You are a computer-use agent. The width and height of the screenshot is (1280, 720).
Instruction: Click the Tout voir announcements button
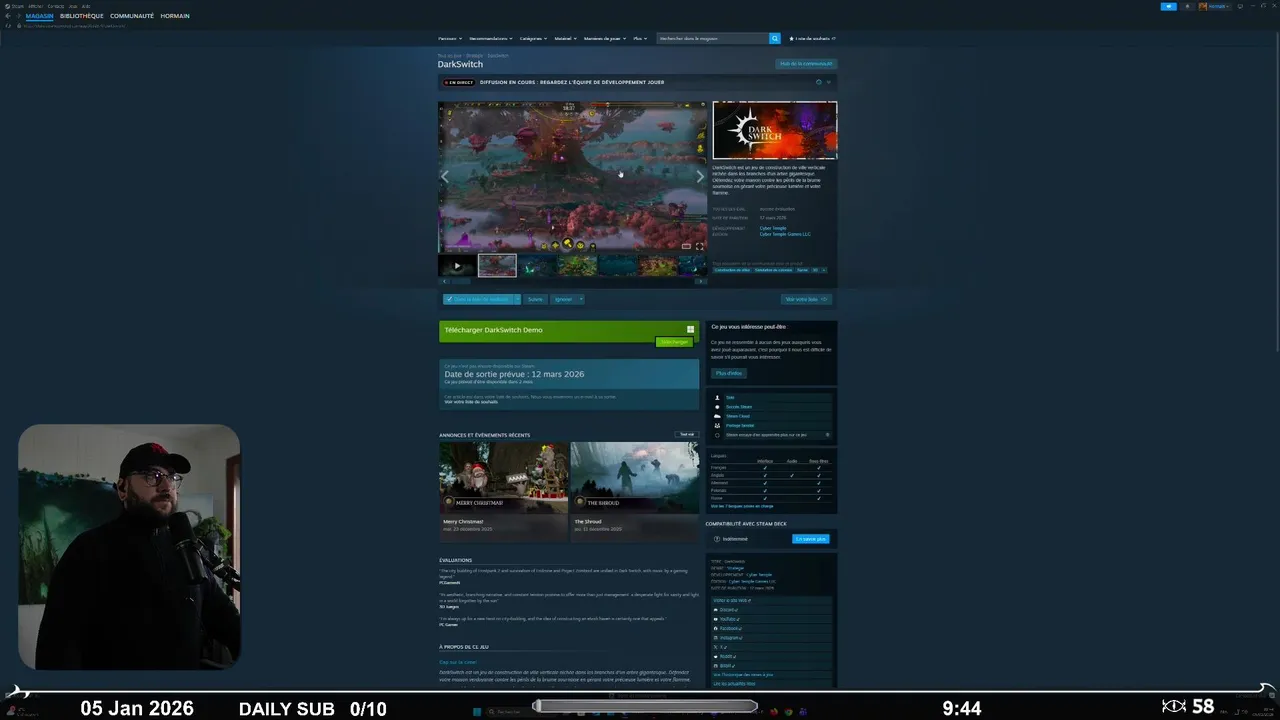point(686,435)
